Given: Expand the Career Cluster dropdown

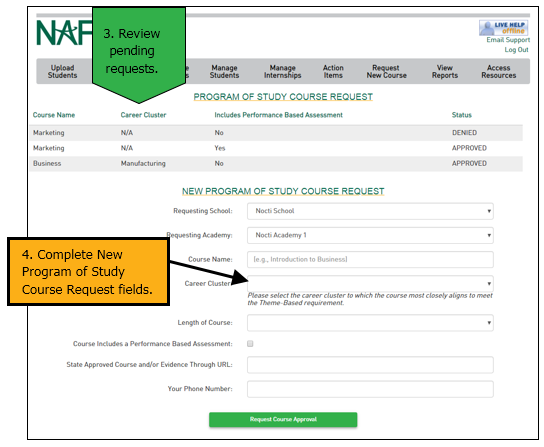Looking at the screenshot, I should [x=370, y=284].
